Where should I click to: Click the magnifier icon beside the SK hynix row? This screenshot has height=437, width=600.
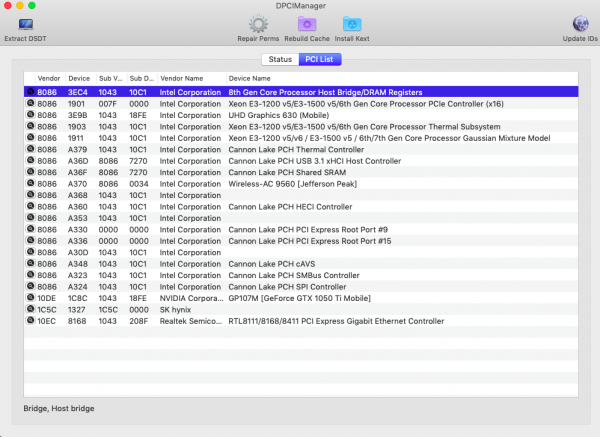(30, 310)
